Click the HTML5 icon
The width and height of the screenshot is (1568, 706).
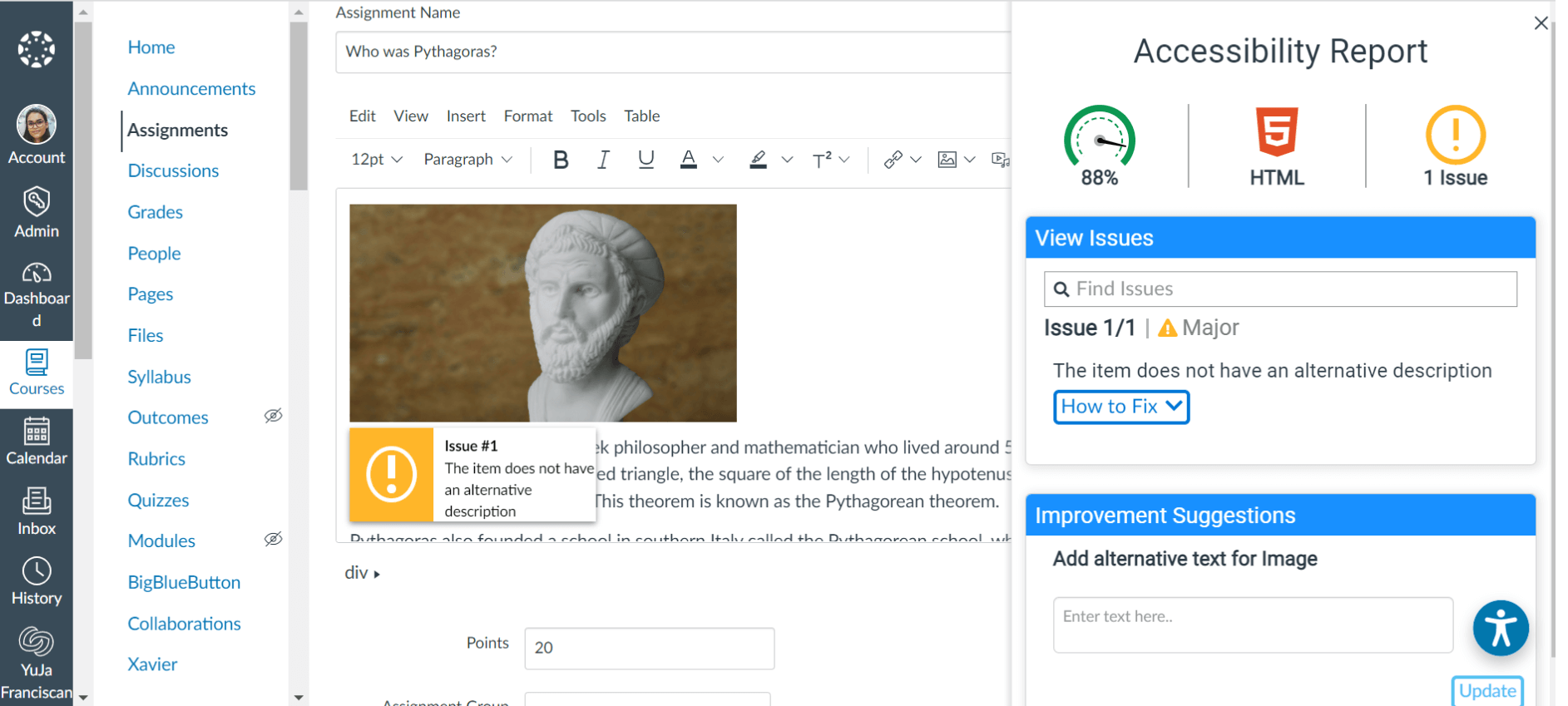coord(1277,131)
